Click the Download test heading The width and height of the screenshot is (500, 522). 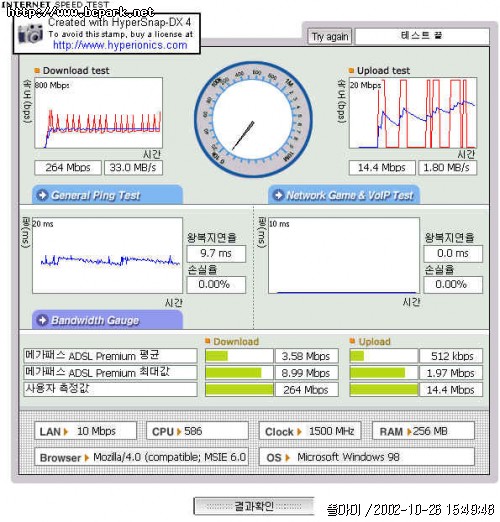tap(76, 71)
